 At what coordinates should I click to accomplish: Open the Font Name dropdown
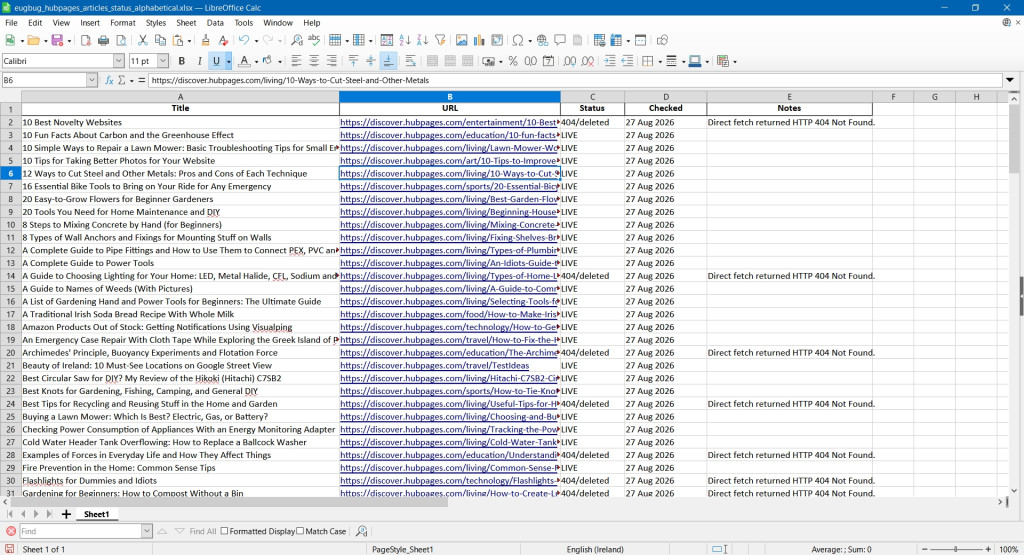coord(118,61)
